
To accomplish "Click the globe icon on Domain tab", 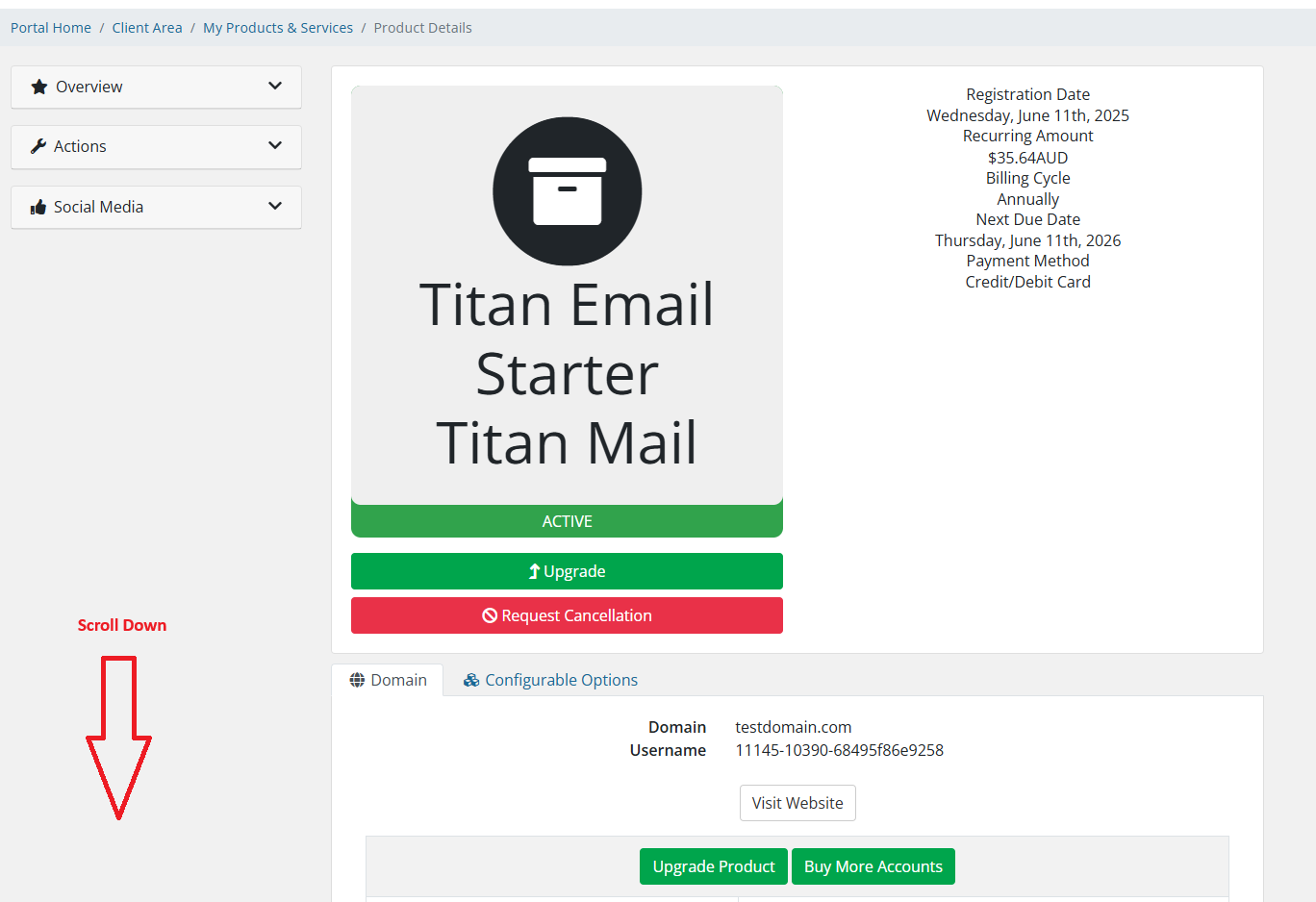I will point(357,680).
